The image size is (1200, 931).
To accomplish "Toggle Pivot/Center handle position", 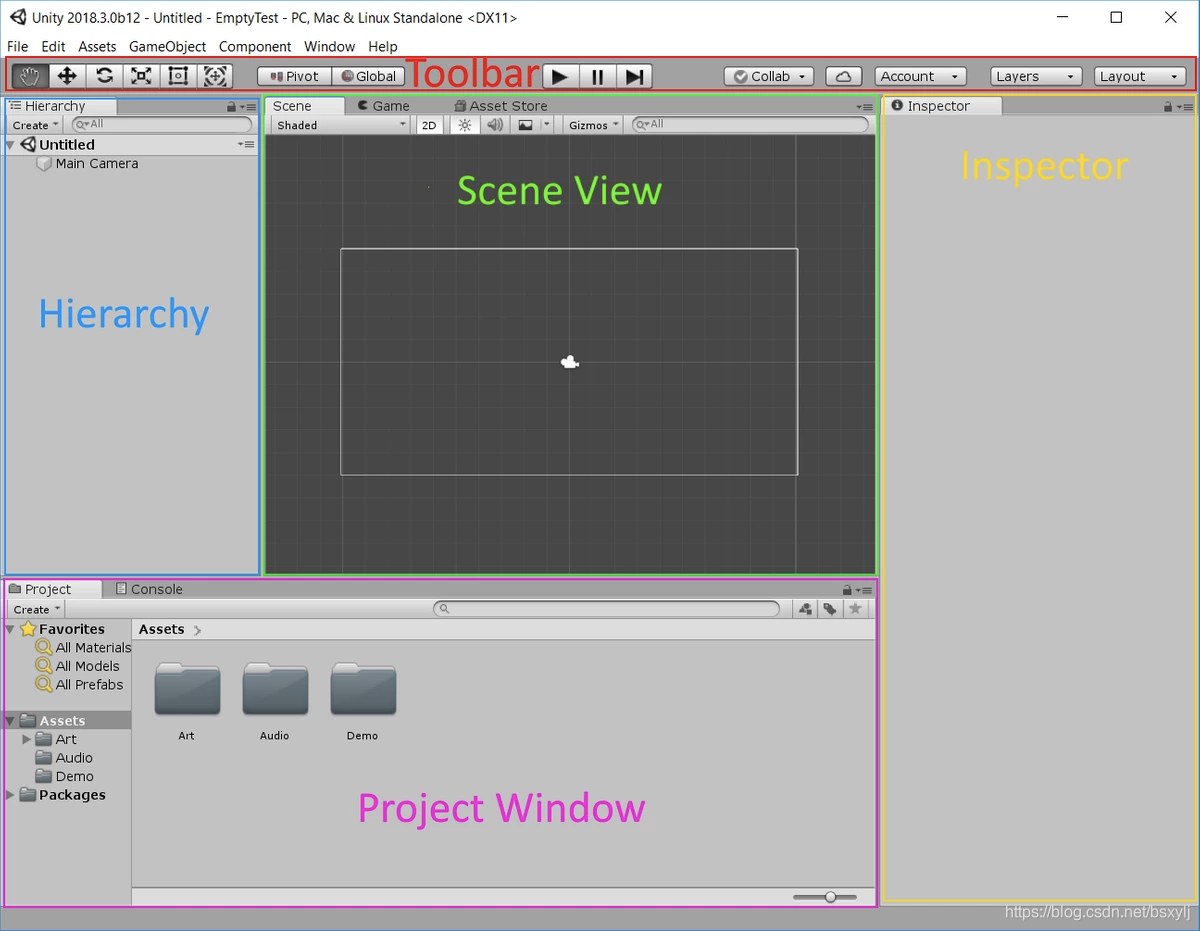I will tap(295, 76).
